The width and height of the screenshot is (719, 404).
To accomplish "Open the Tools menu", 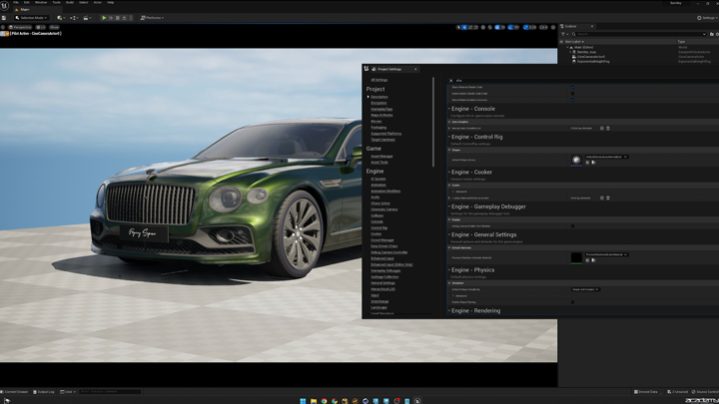I will tap(56, 3).
